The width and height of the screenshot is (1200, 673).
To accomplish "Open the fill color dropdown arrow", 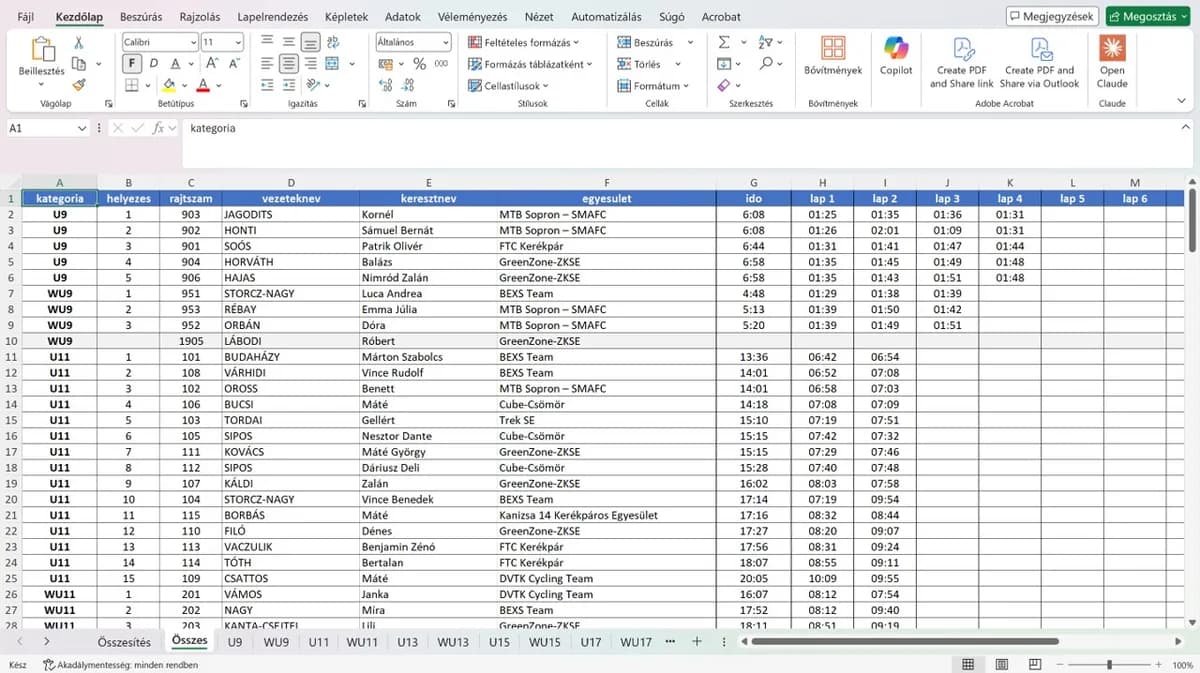I will click(184, 86).
